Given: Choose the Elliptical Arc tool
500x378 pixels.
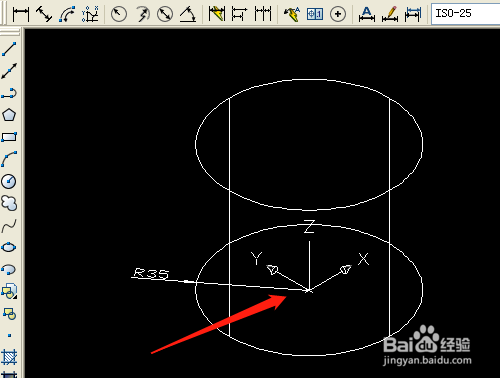Looking at the screenshot, I should [x=9, y=269].
